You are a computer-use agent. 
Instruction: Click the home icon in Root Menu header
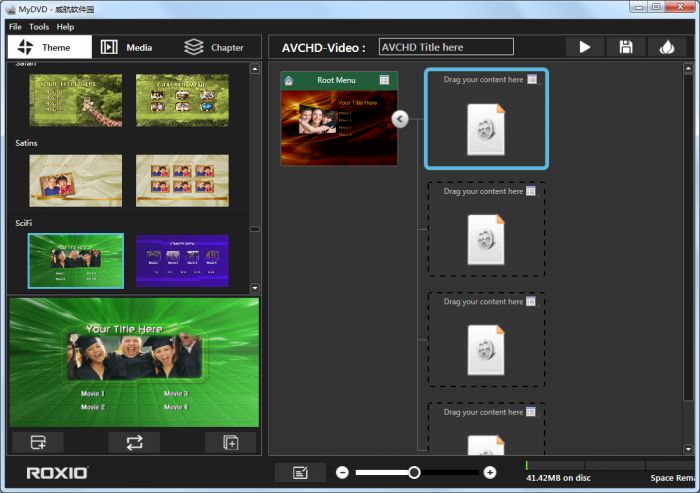(x=289, y=80)
